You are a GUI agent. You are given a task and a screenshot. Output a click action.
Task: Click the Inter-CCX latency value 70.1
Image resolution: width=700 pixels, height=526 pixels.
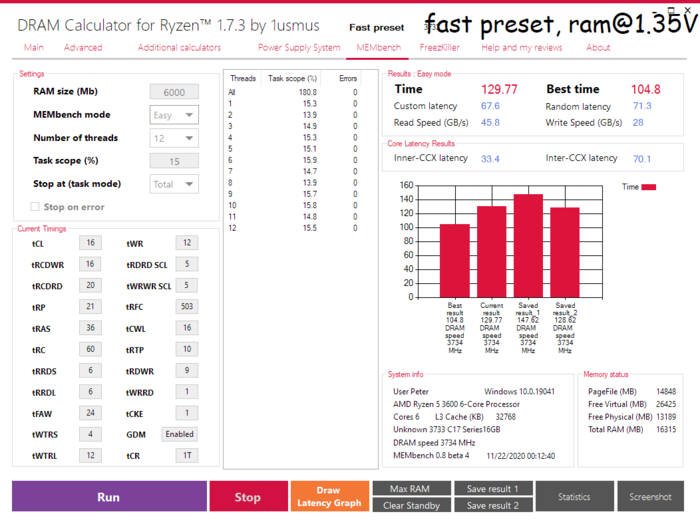tap(642, 159)
